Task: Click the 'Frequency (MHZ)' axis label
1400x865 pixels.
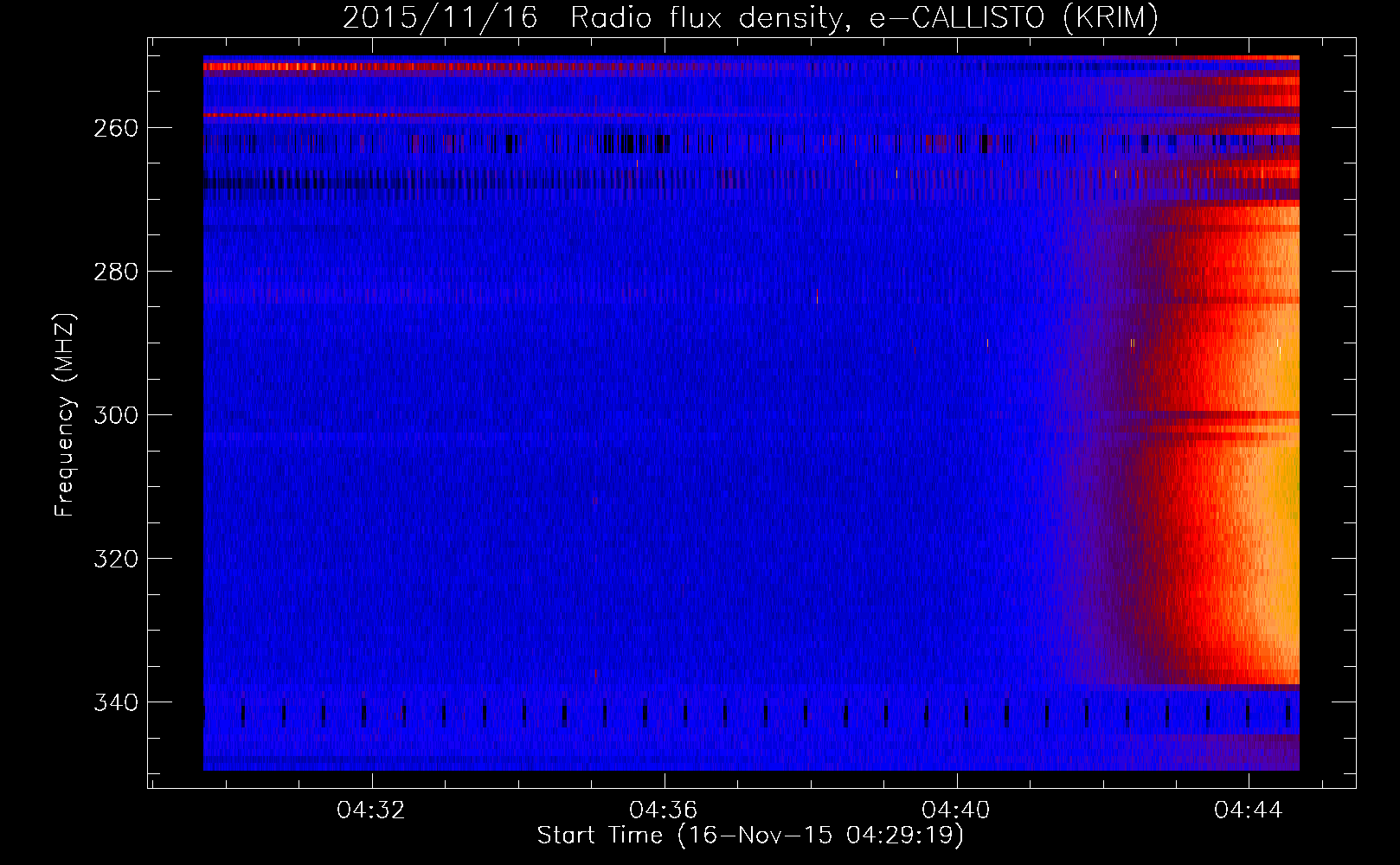Action: click(64, 415)
